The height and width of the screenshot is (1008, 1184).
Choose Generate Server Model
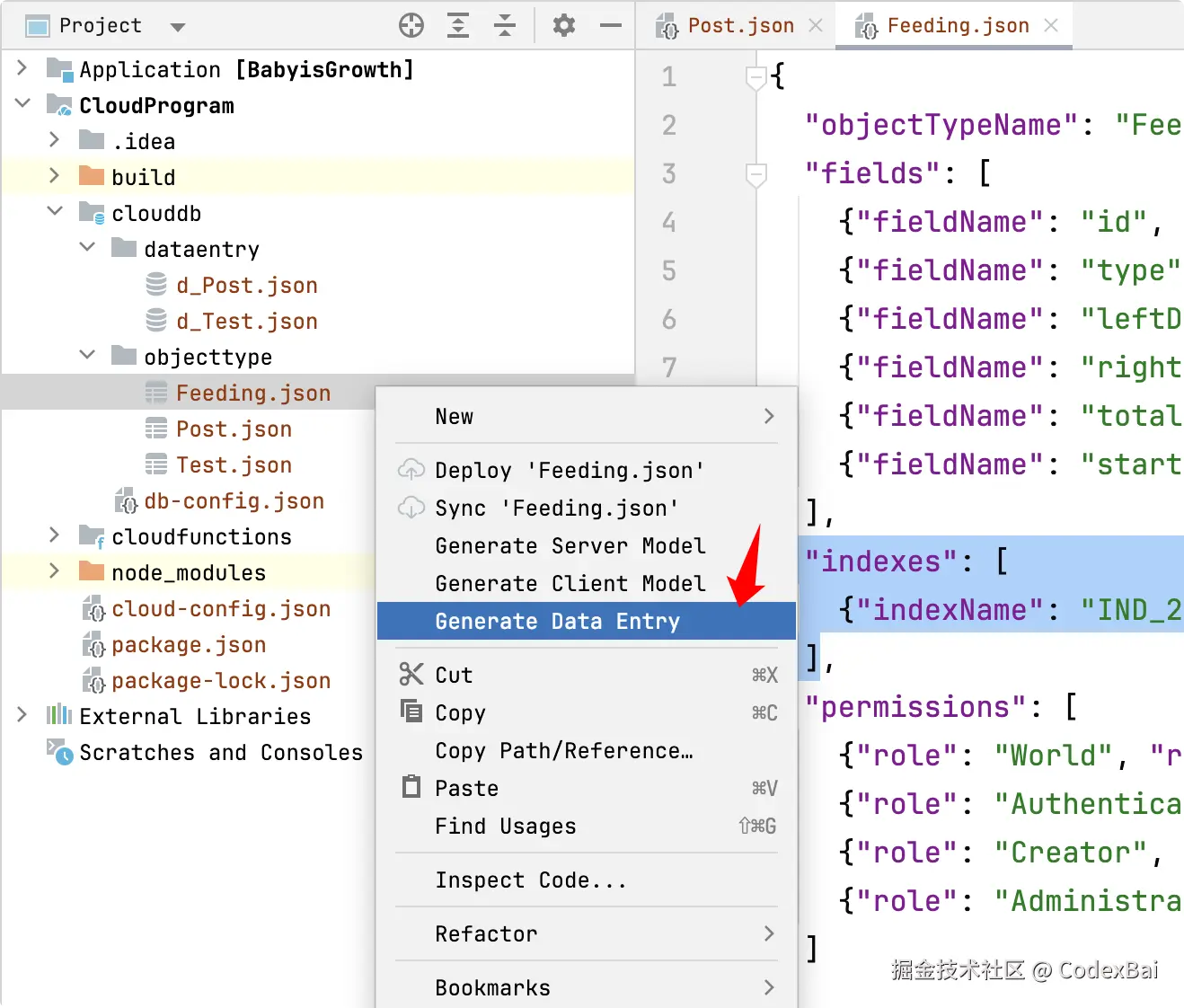click(x=587, y=545)
